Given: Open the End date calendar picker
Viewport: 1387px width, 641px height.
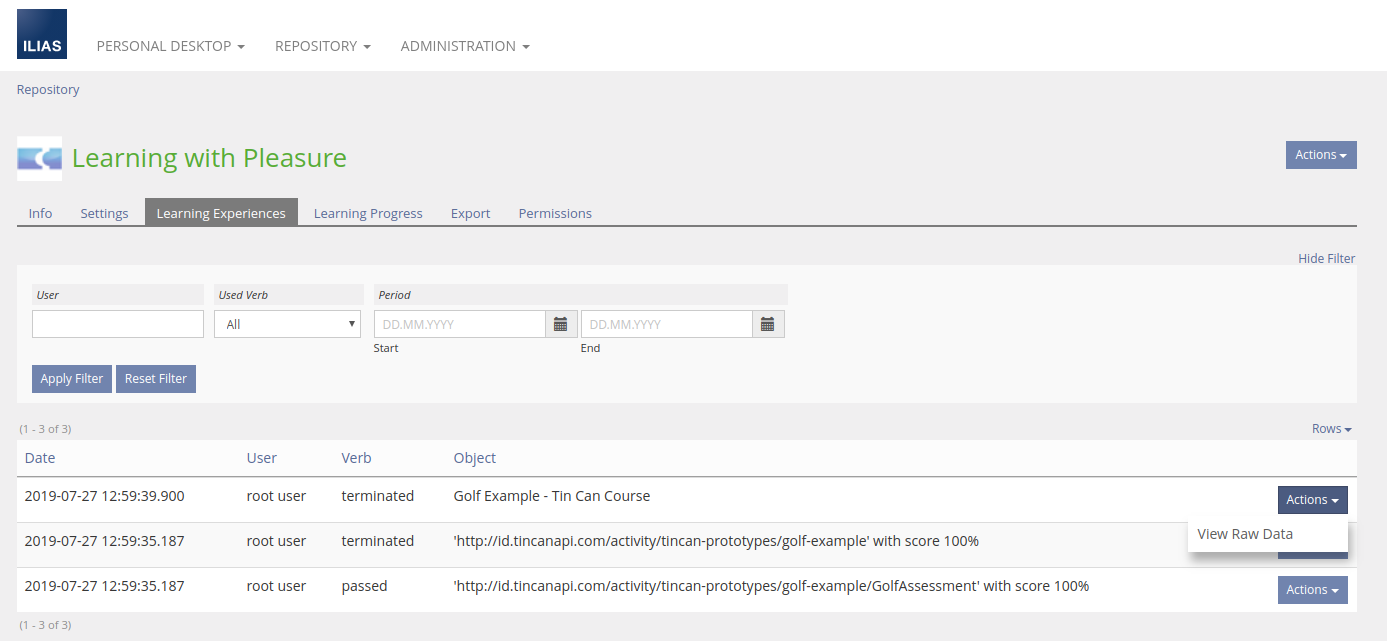Looking at the screenshot, I should click(768, 324).
